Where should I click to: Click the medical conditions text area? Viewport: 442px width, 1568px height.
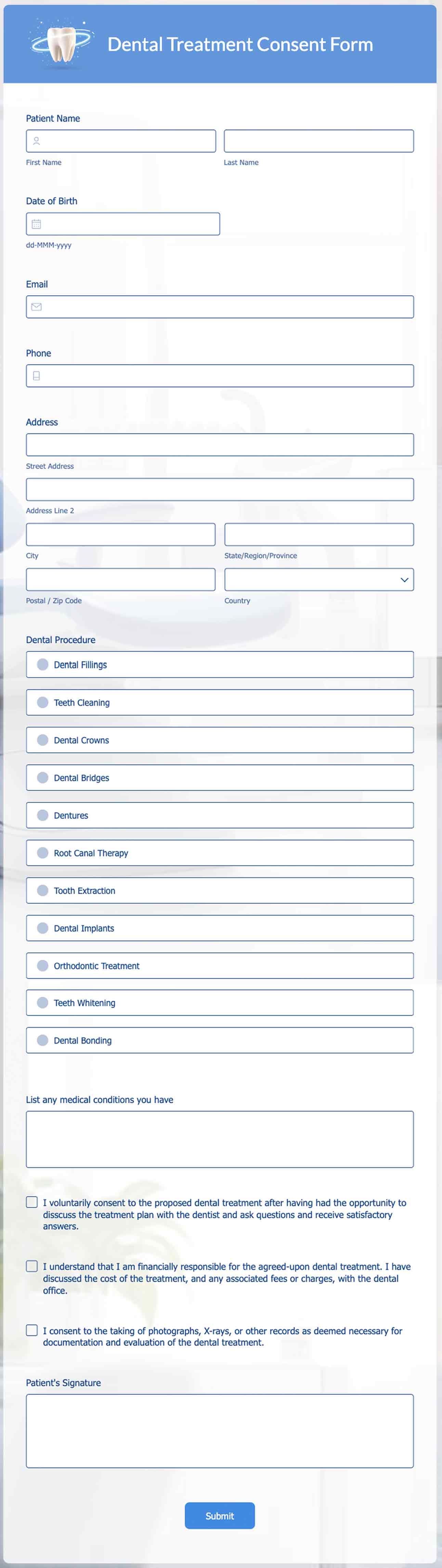point(220,1139)
